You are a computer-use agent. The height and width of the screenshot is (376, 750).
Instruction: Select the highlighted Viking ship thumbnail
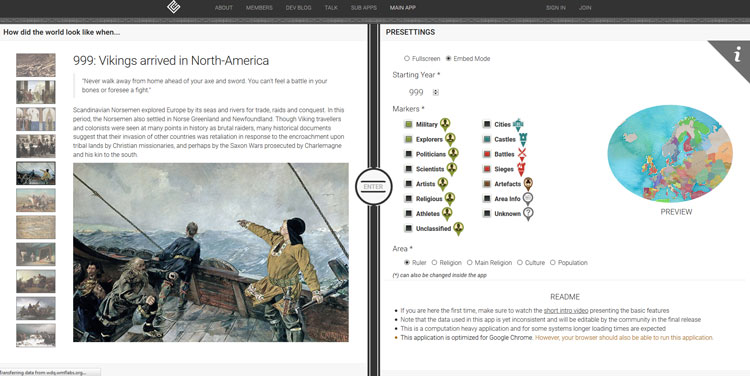tap(36, 173)
